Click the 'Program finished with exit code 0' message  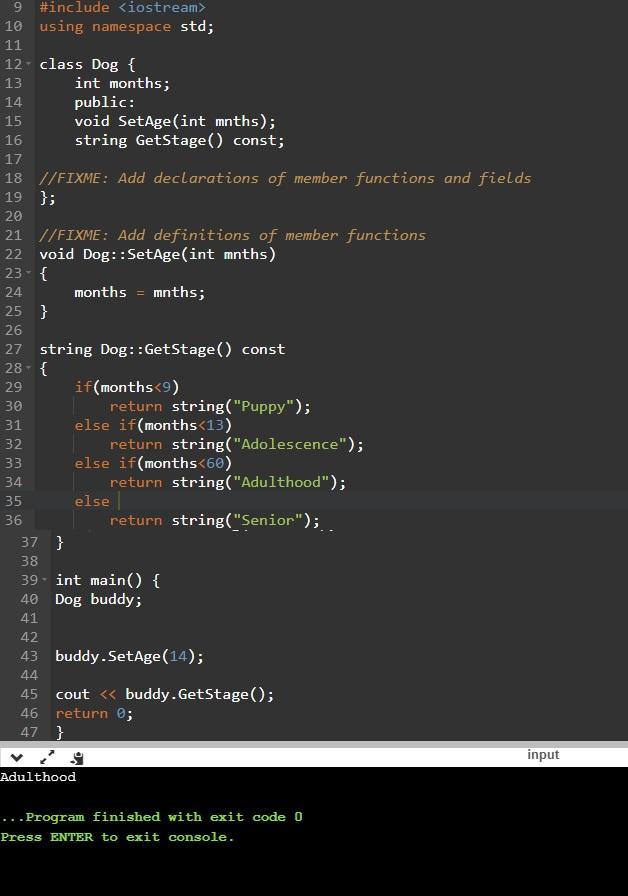click(151, 817)
